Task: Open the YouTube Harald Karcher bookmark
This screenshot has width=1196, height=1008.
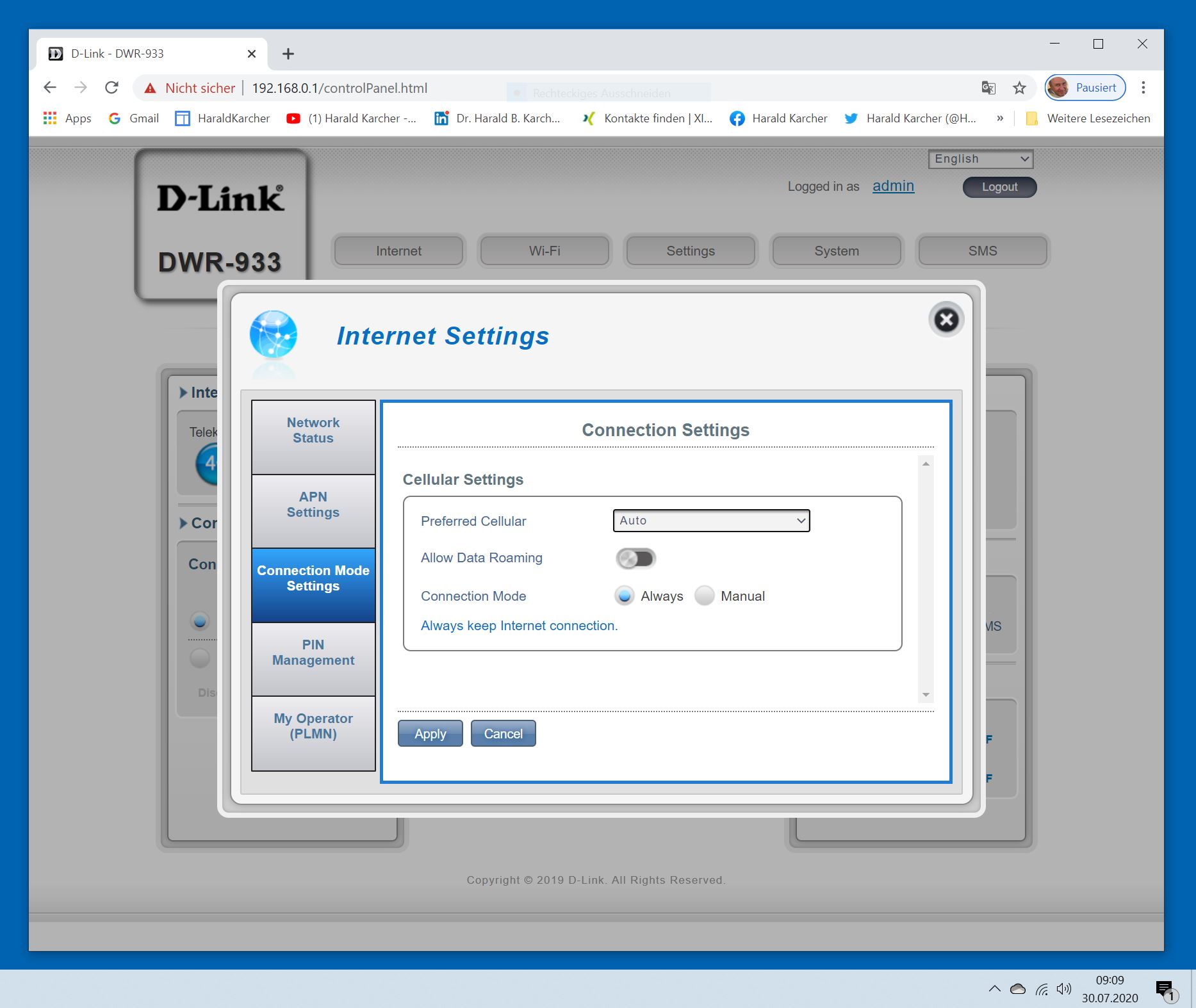Action: (351, 118)
